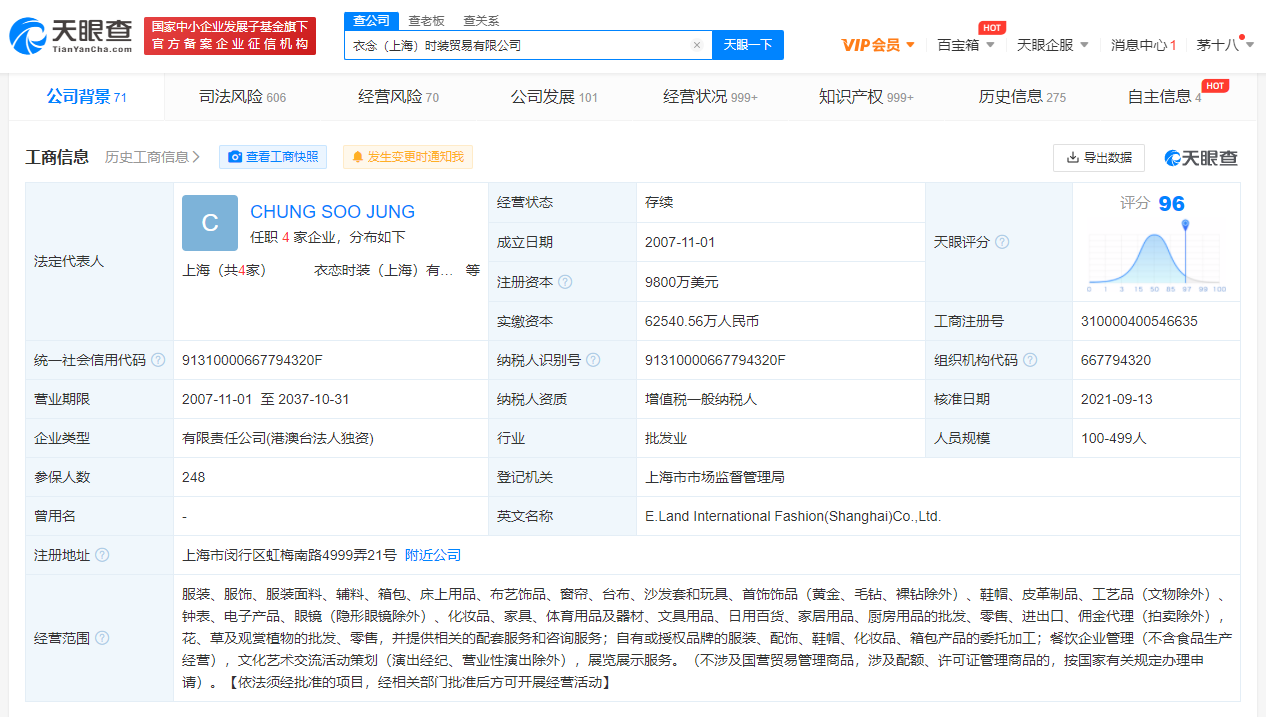Switch to the 查老板 search tab
This screenshot has height=717, width=1266.
[426, 20]
